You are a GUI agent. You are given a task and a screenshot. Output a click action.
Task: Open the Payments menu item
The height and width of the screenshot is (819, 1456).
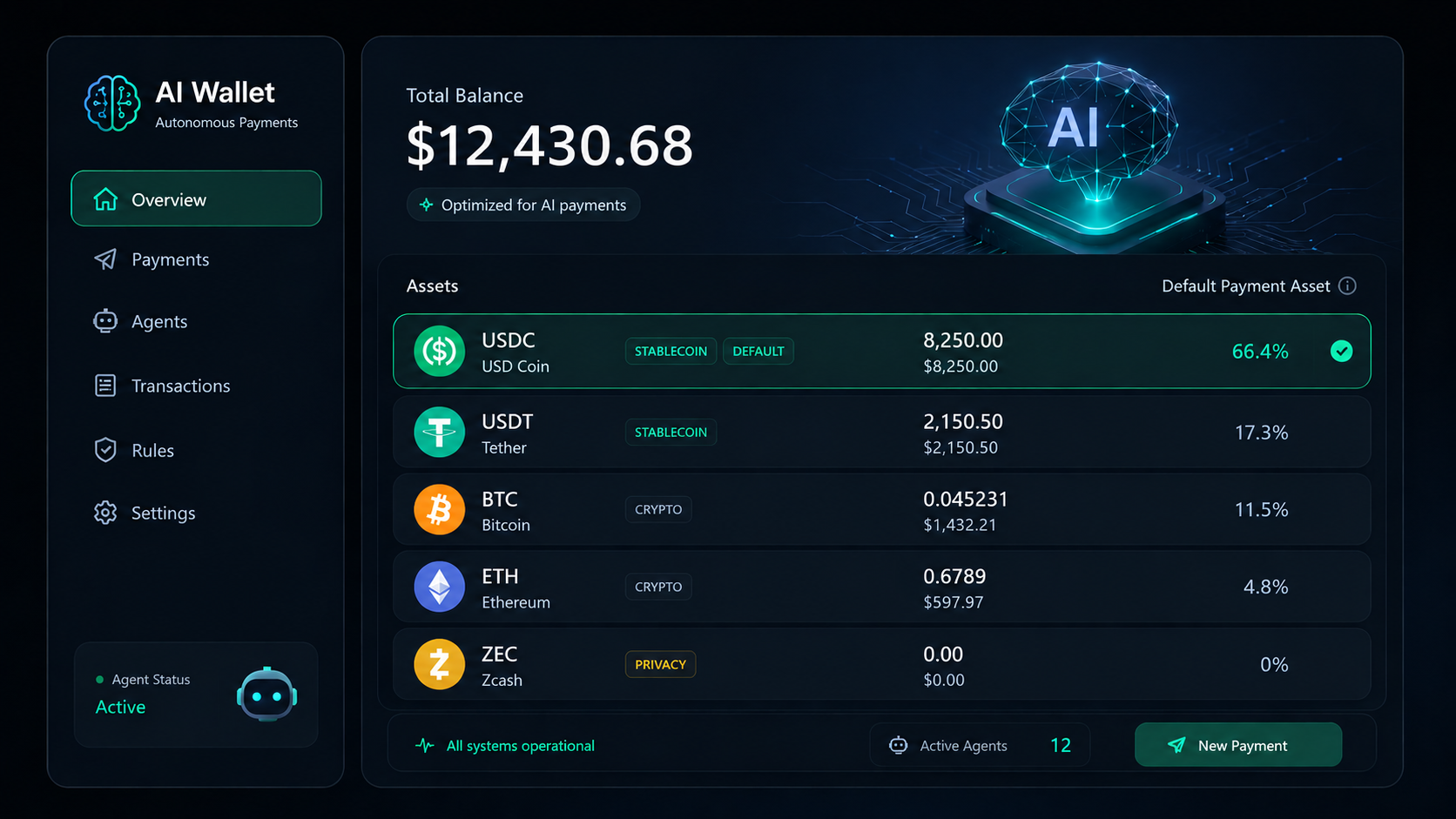pyautogui.click(x=196, y=259)
